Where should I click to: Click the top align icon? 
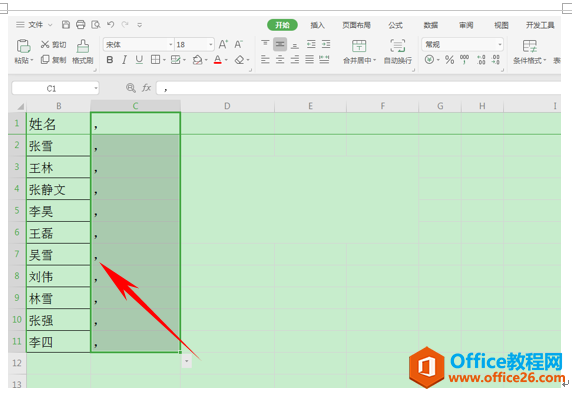[265, 44]
